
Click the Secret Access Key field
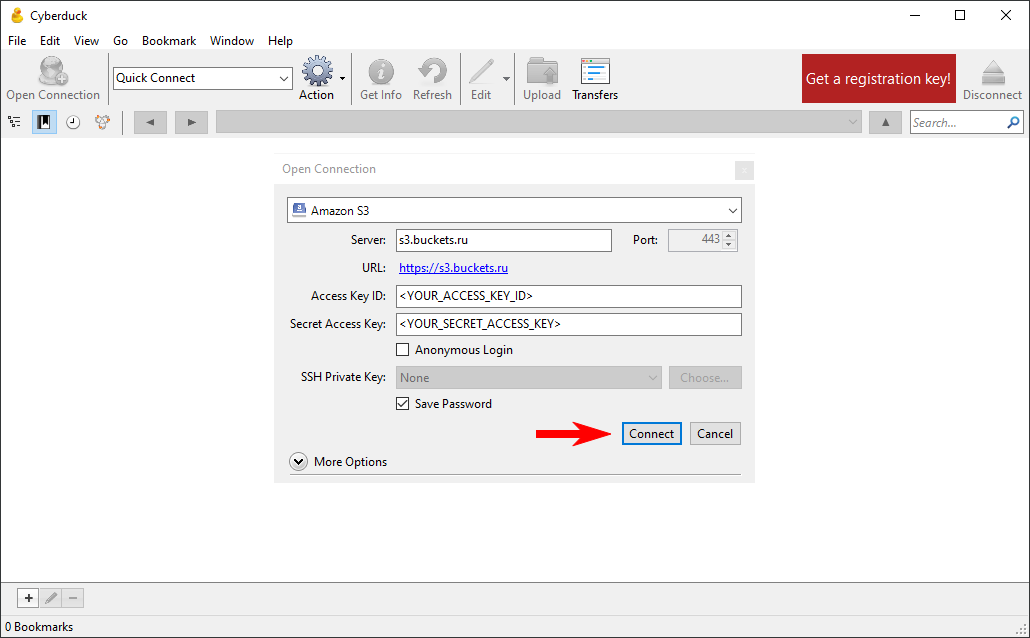click(569, 325)
